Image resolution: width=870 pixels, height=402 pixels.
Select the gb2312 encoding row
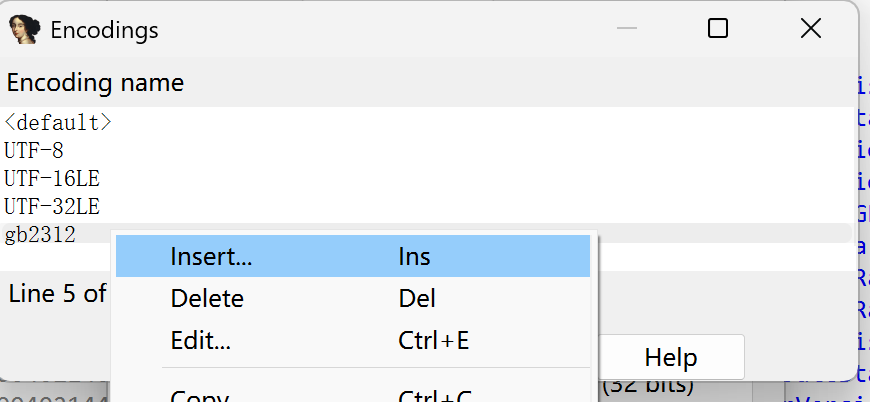(x=426, y=235)
